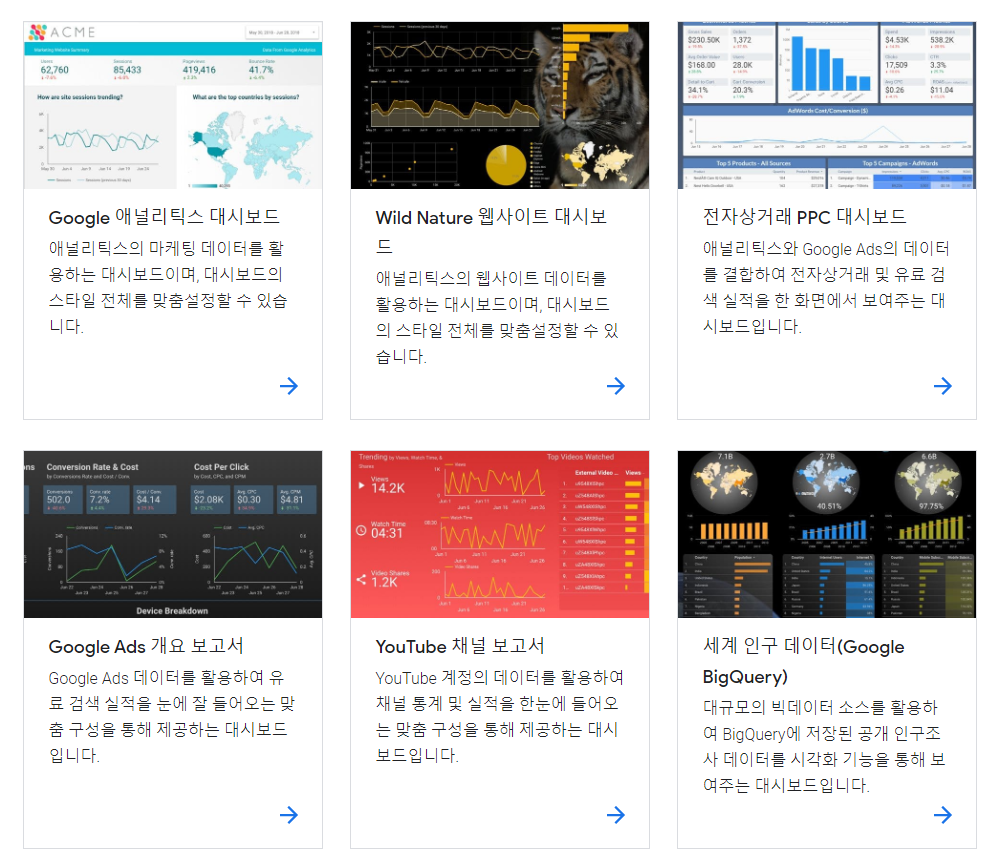Select the Google 애널리틱스 대시보드 title
This screenshot has width=988, height=859.
[x=164, y=217]
